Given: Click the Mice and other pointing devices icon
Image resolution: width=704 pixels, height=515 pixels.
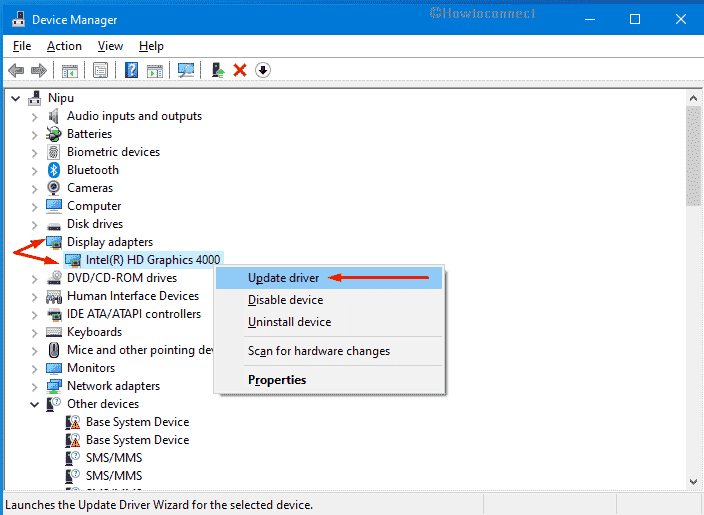Looking at the screenshot, I should click(x=54, y=350).
